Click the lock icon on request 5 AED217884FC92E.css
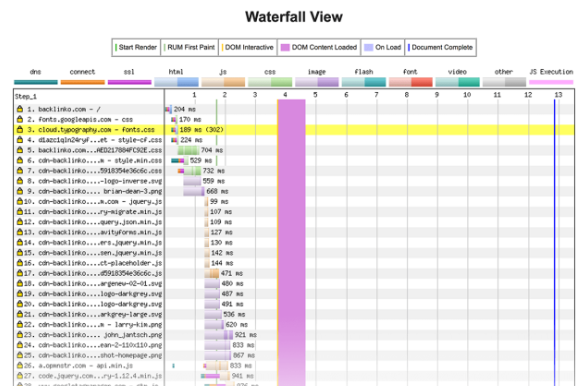The image size is (583, 386). click(20, 150)
